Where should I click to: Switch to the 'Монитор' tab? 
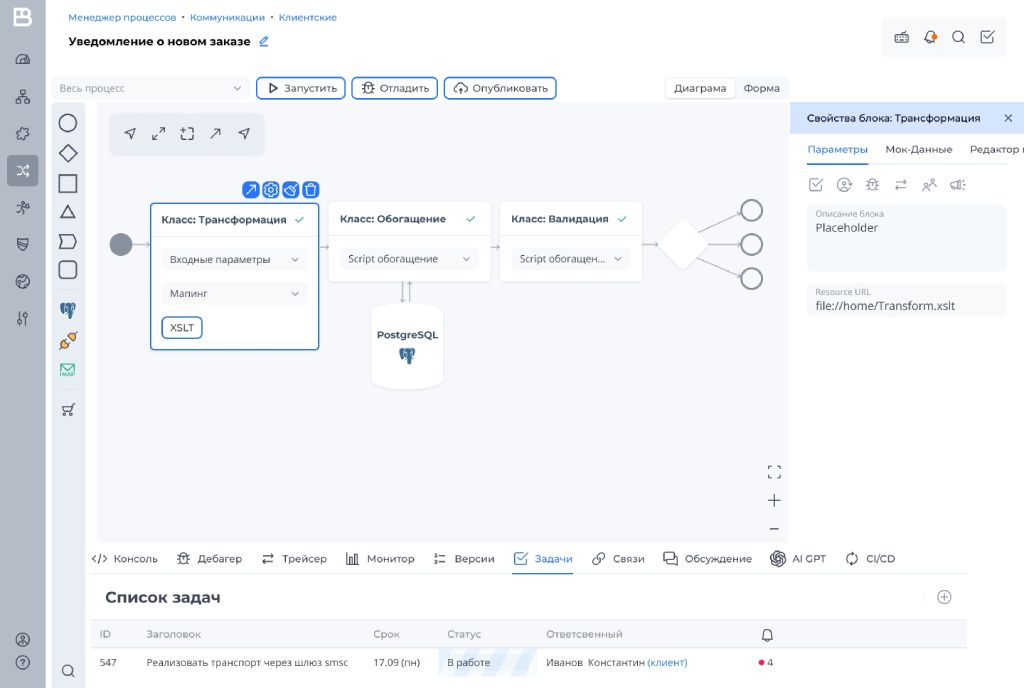click(379, 559)
